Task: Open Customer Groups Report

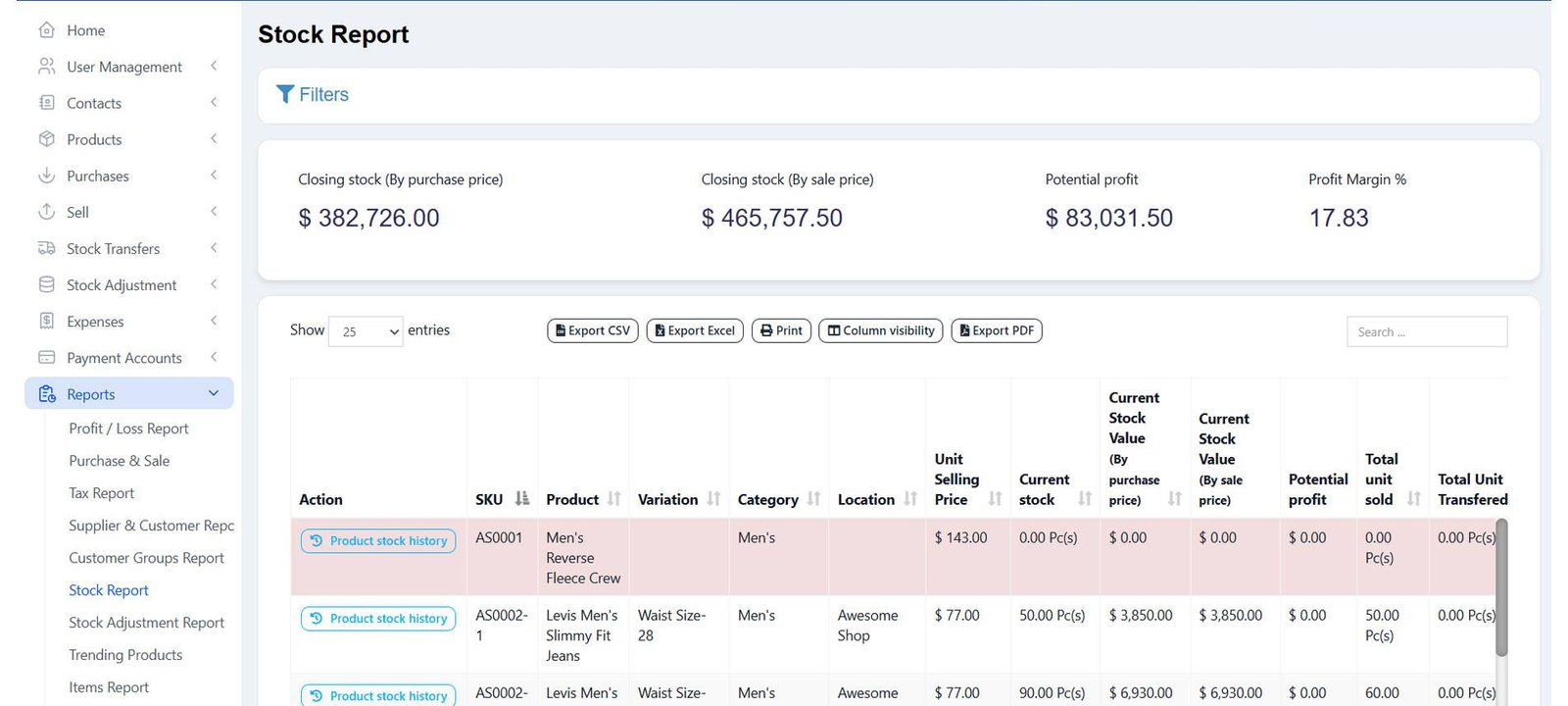Action: tap(146, 558)
